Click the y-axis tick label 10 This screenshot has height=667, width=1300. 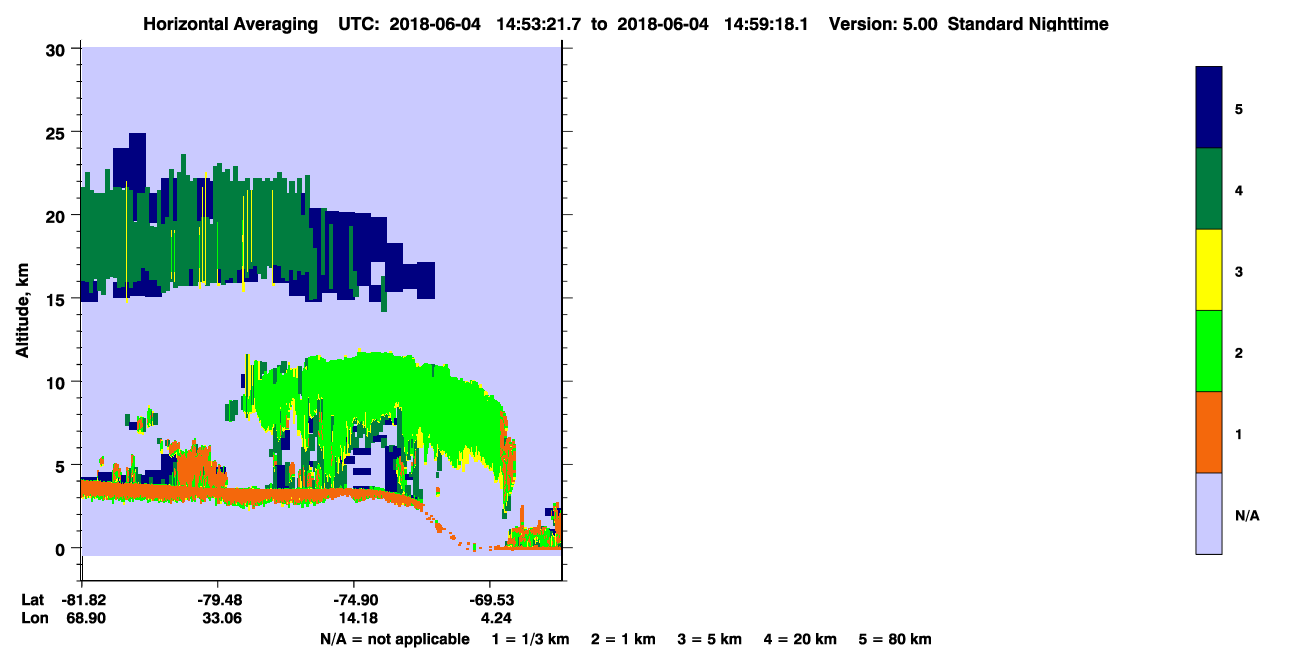pyautogui.click(x=58, y=382)
